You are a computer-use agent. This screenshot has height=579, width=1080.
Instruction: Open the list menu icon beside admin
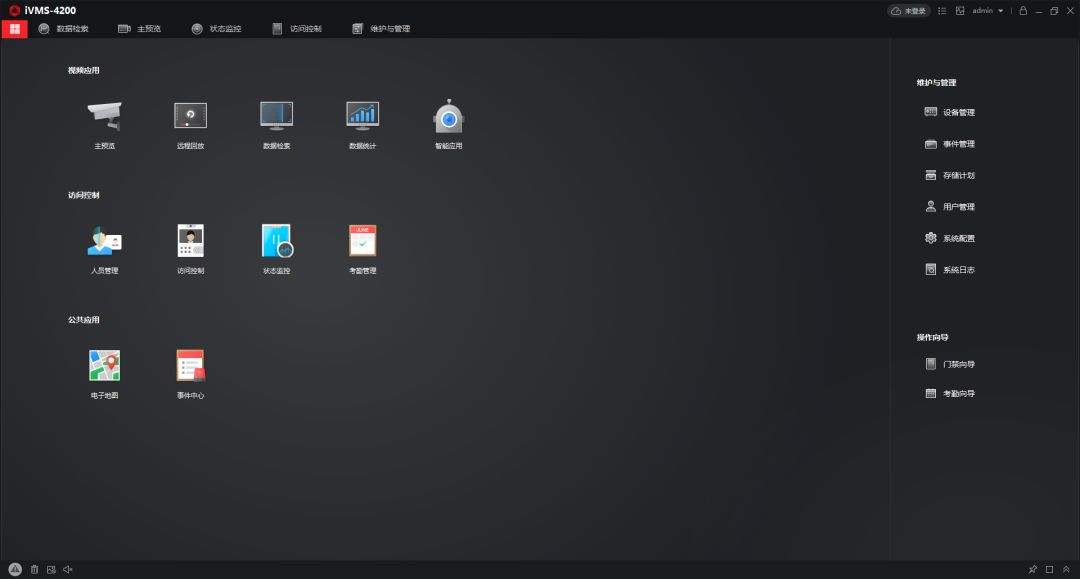(942, 11)
